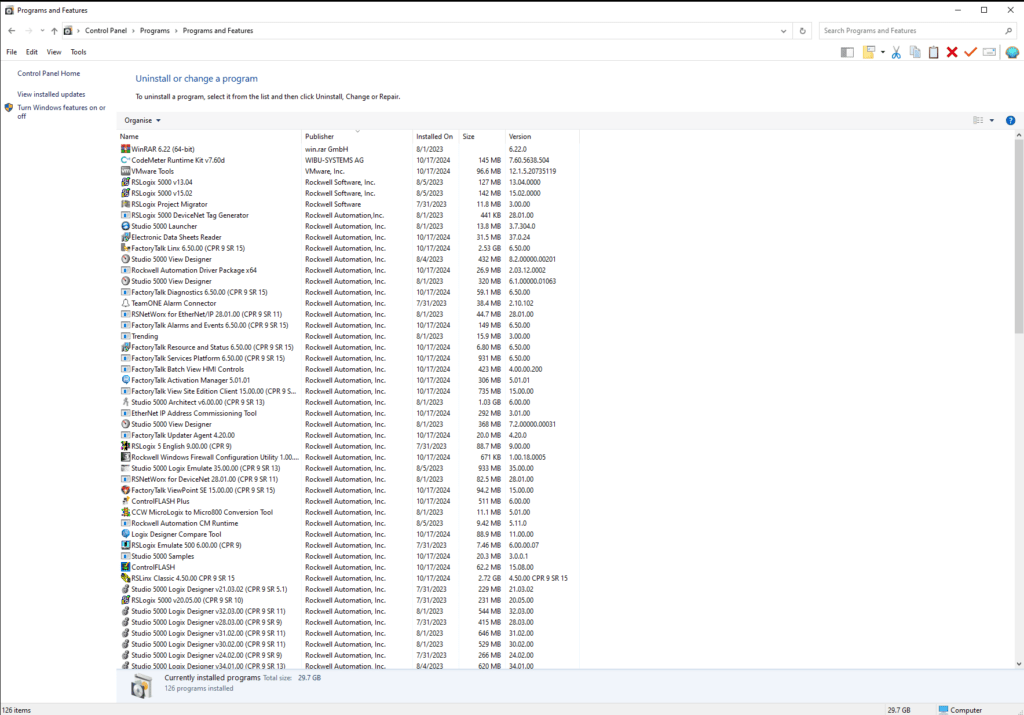
Task: Open the Edit menu
Action: (x=31, y=52)
